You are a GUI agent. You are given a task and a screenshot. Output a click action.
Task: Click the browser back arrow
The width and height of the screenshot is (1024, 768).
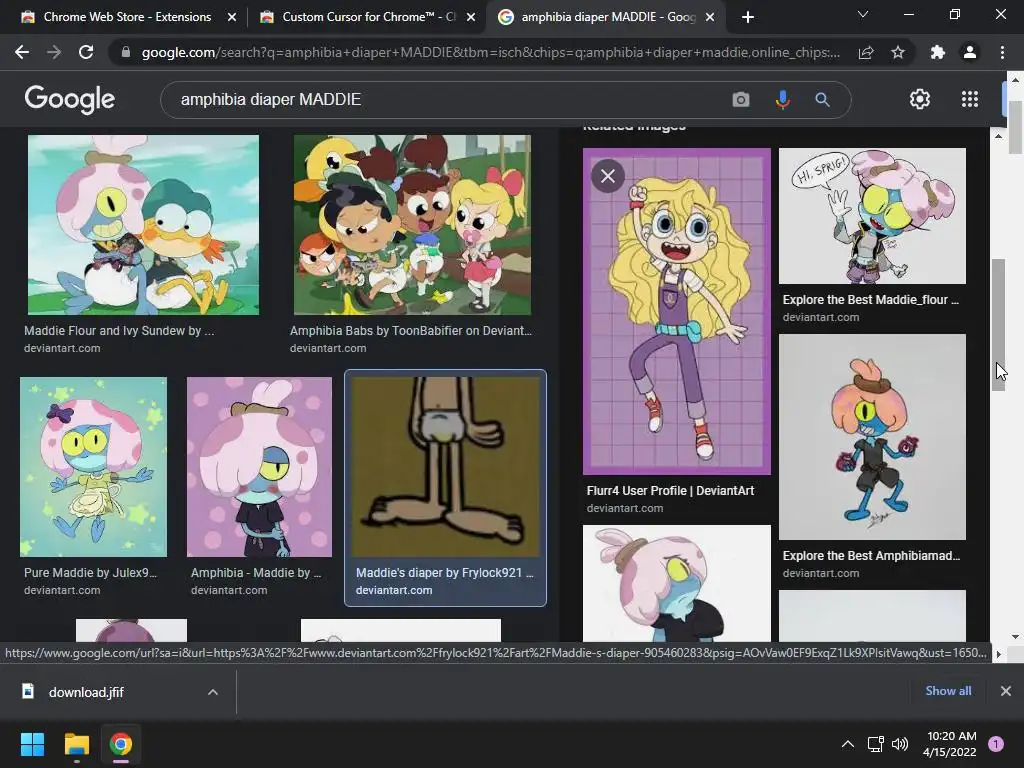(x=22, y=52)
